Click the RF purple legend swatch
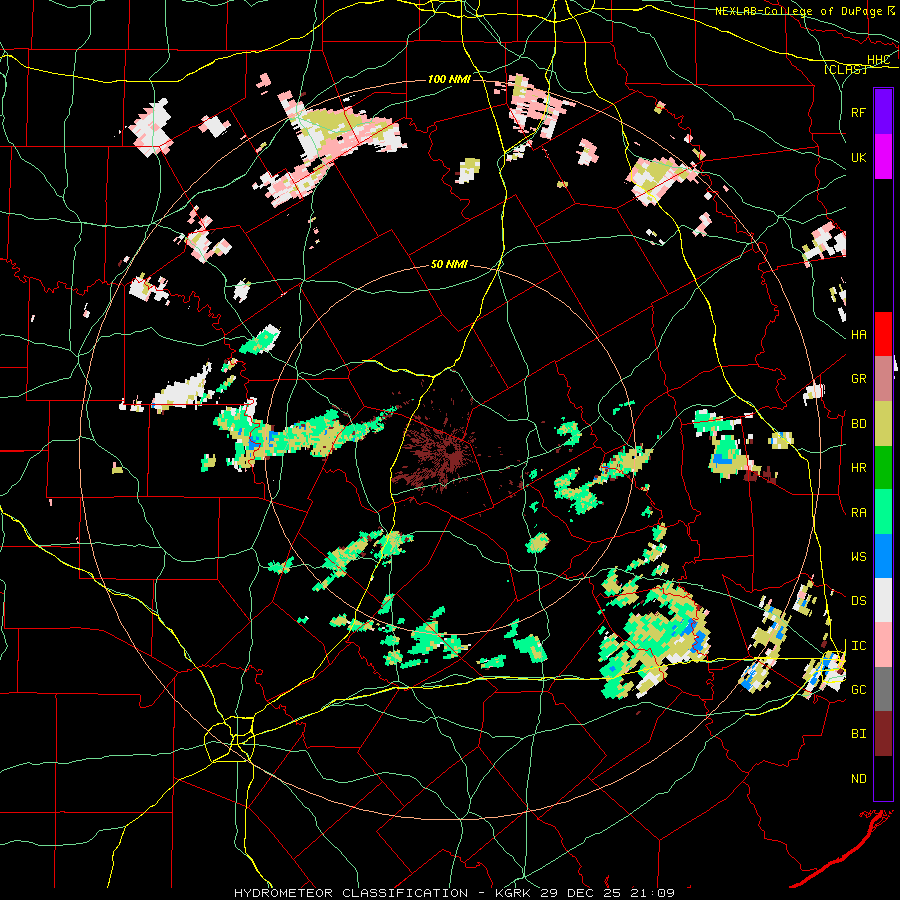This screenshot has height=900, width=900. pyautogui.click(x=883, y=112)
